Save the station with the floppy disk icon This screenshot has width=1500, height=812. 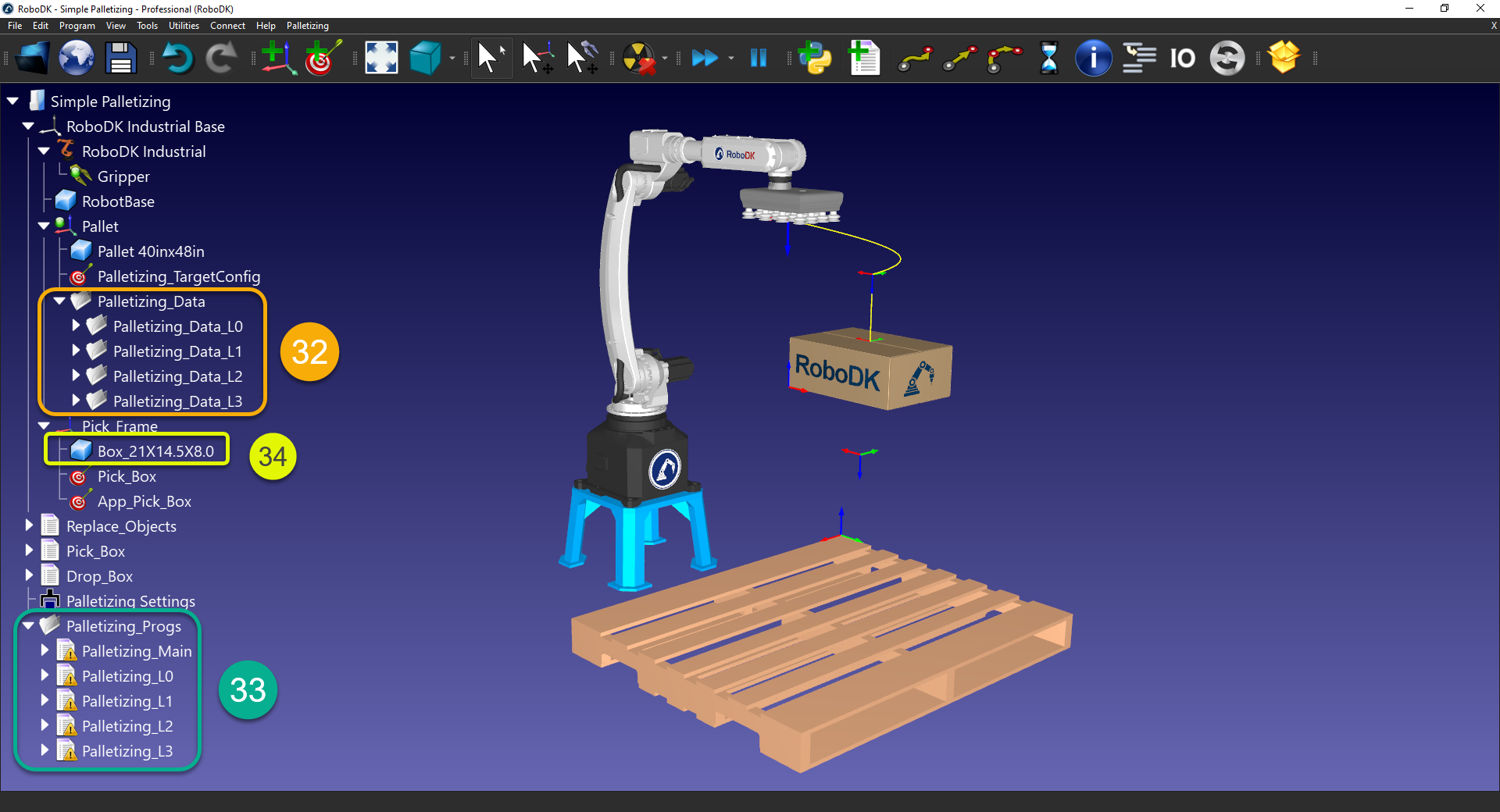(x=120, y=57)
